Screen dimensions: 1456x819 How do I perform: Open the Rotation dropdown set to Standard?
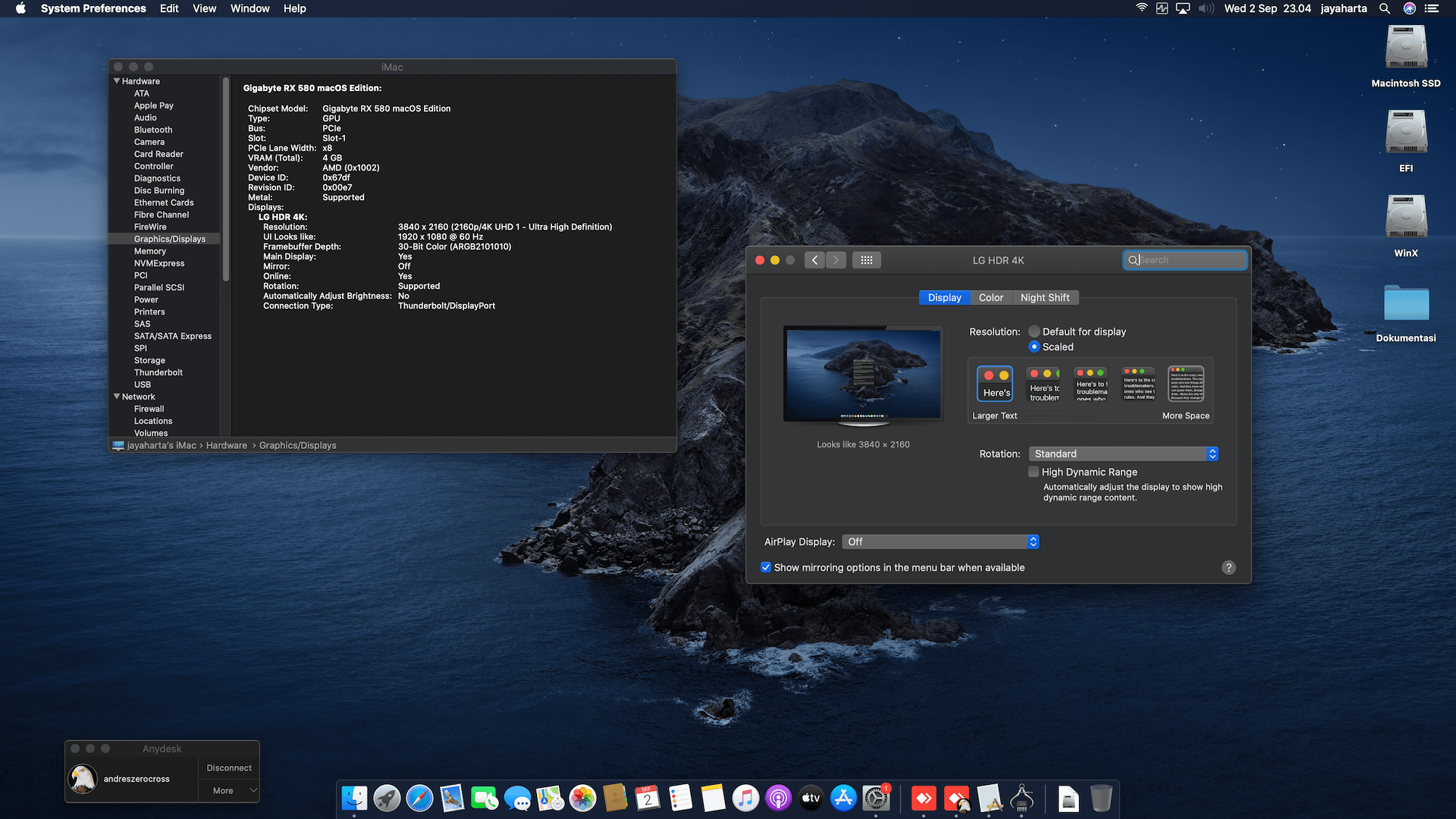tap(1123, 453)
